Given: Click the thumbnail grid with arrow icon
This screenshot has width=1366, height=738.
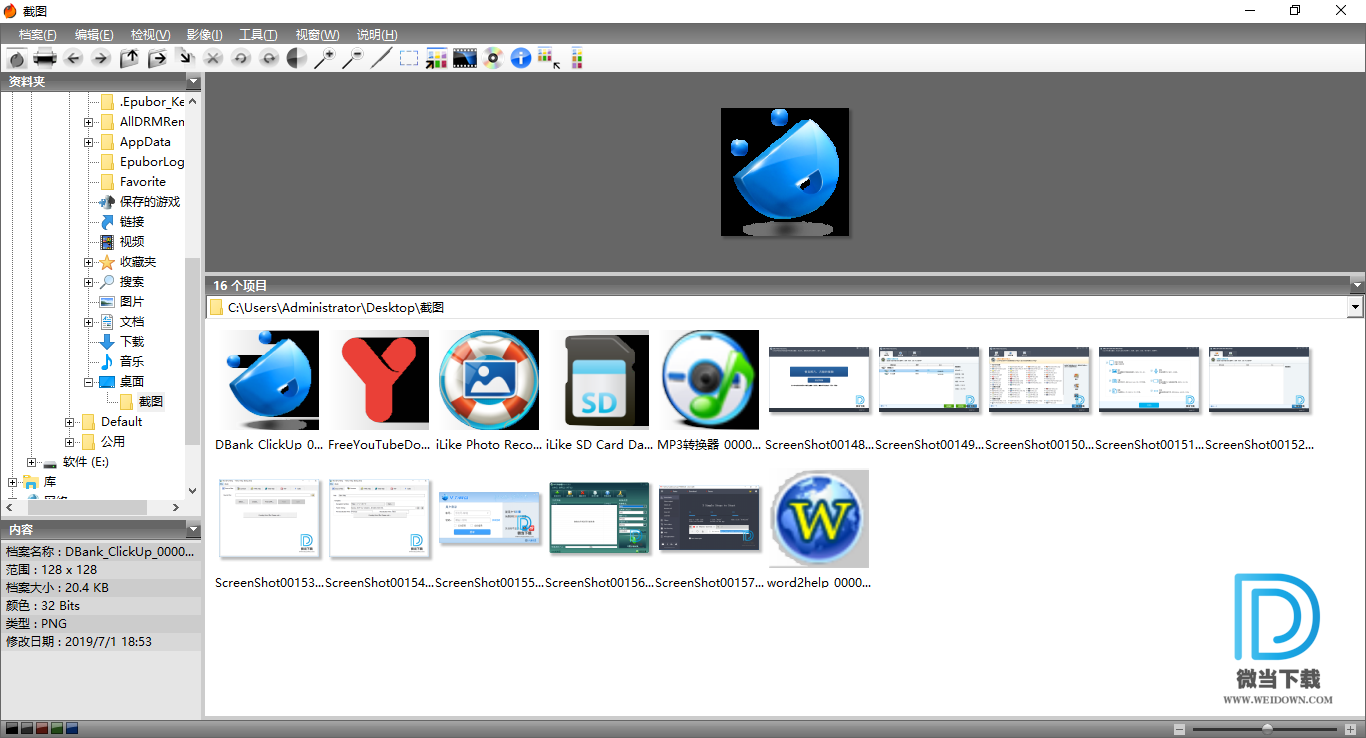Looking at the screenshot, I should click(x=437, y=58).
